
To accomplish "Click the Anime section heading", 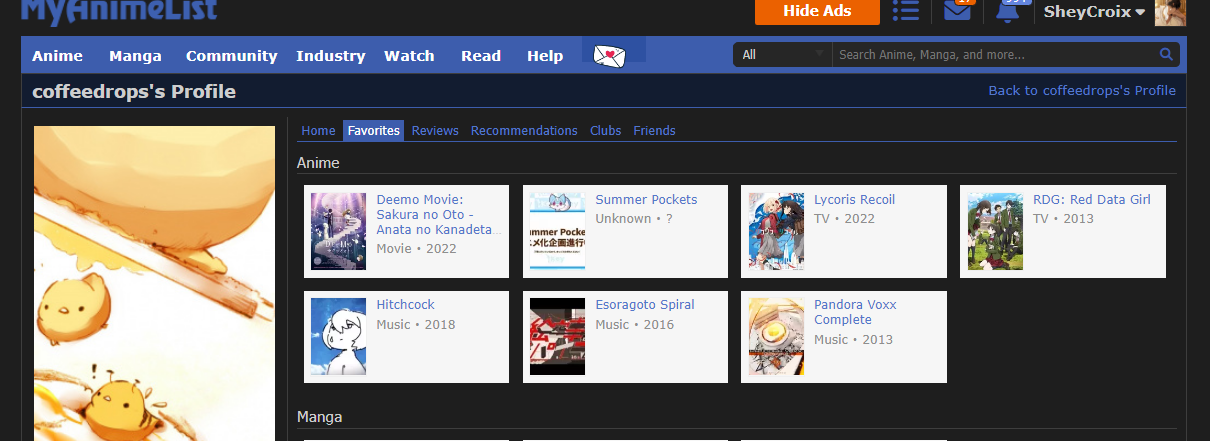I will [318, 163].
